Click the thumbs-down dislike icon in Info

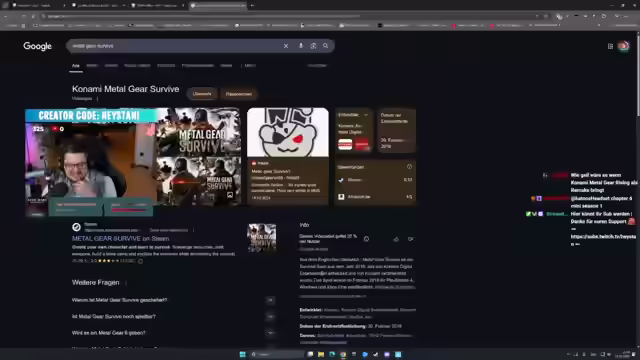(x=410, y=239)
